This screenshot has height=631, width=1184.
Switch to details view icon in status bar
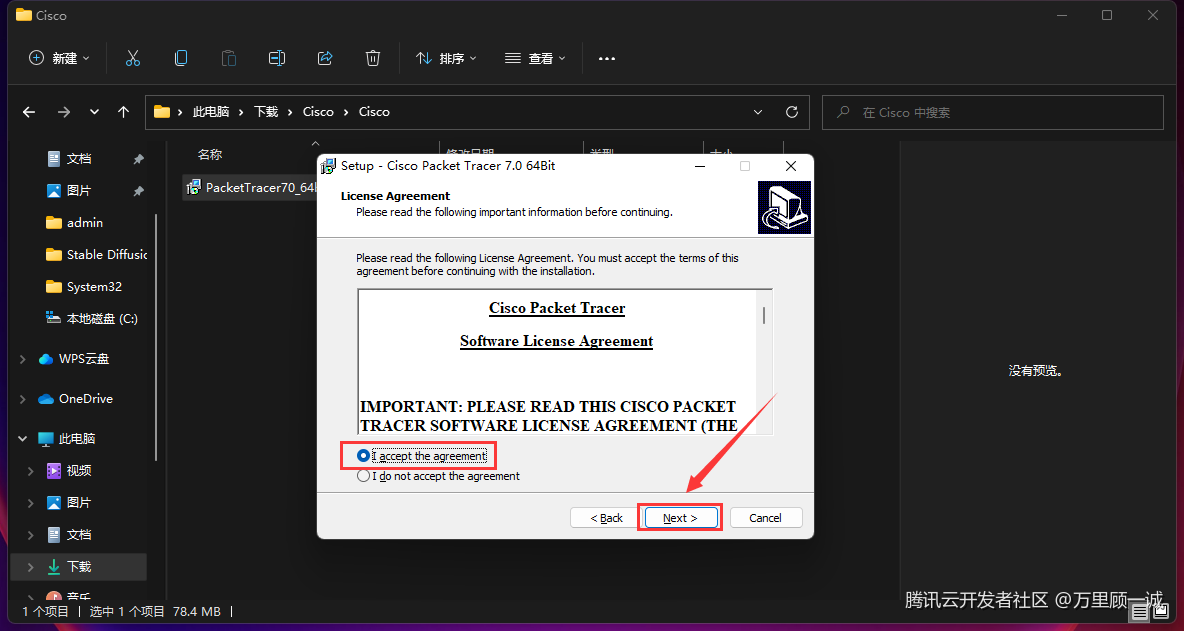pyautogui.click(x=1139, y=611)
